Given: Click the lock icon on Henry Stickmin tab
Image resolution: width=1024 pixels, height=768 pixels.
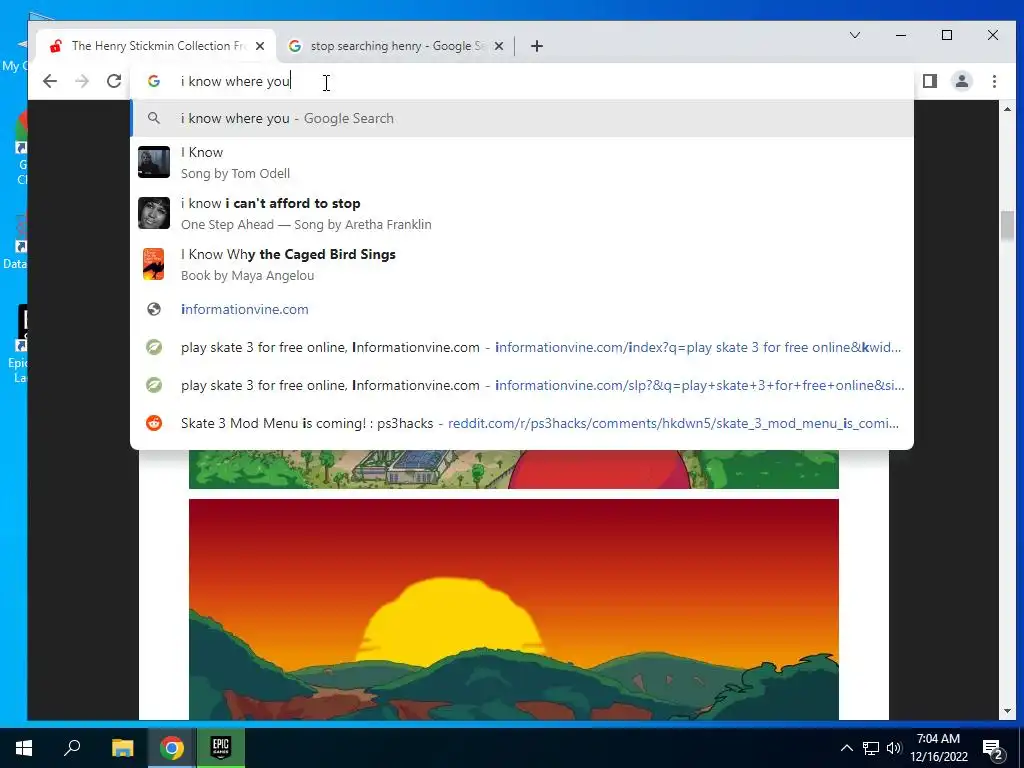Looking at the screenshot, I should click(56, 46).
